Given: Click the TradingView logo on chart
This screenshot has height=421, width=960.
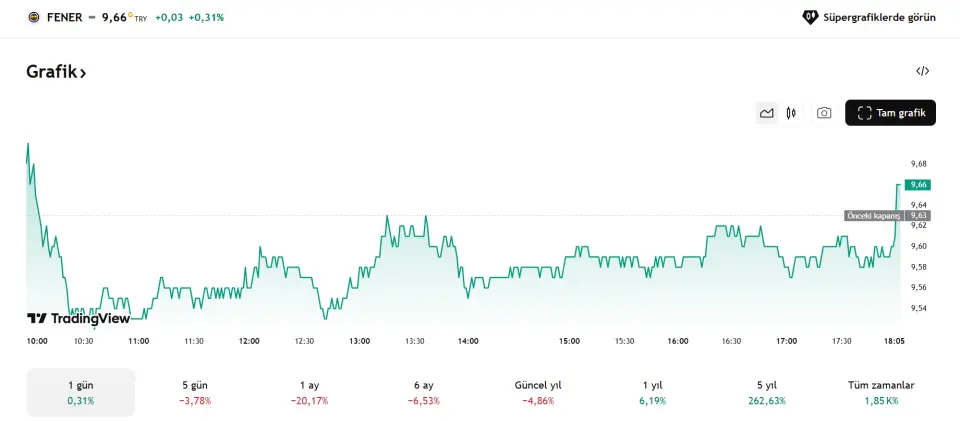Looking at the screenshot, I should coord(78,318).
